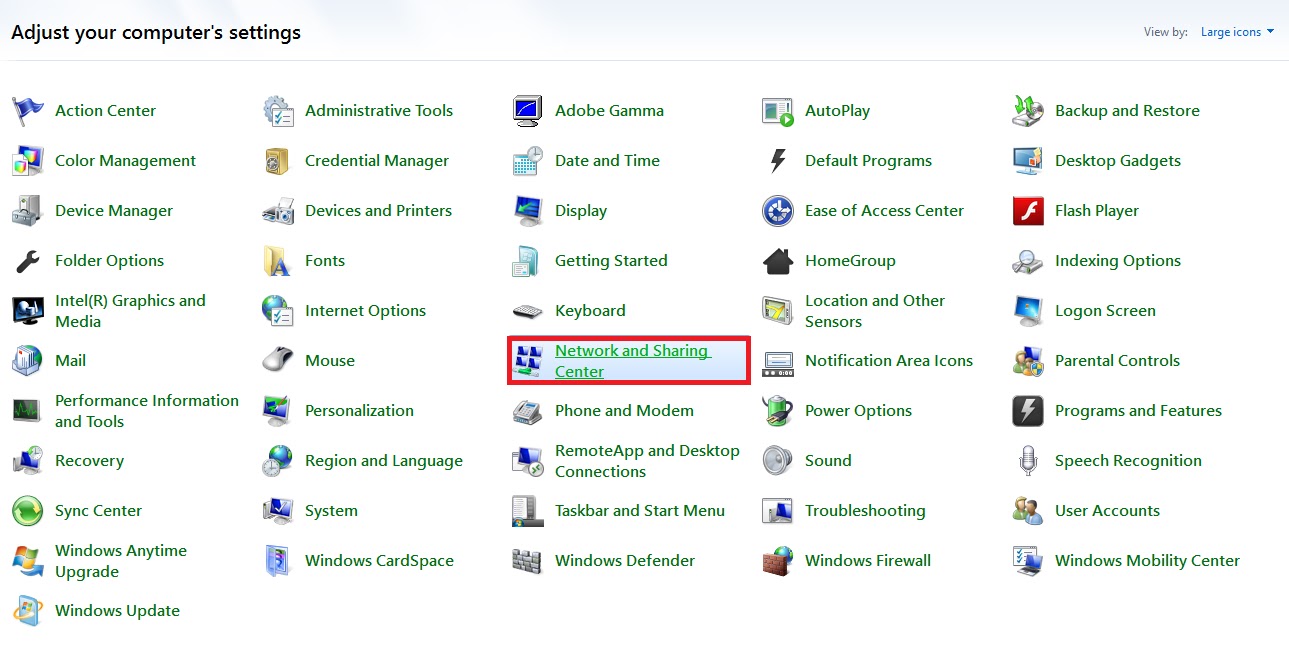Open the Display icon
Image resolution: width=1289 pixels, height=649 pixels.
click(528, 211)
